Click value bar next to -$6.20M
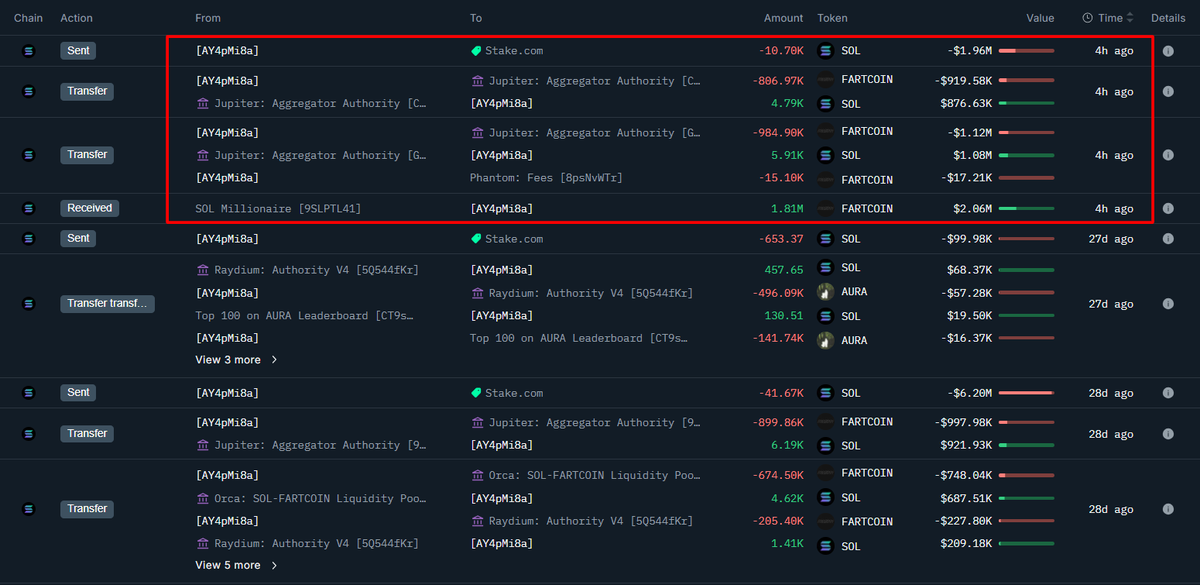 tap(1026, 393)
